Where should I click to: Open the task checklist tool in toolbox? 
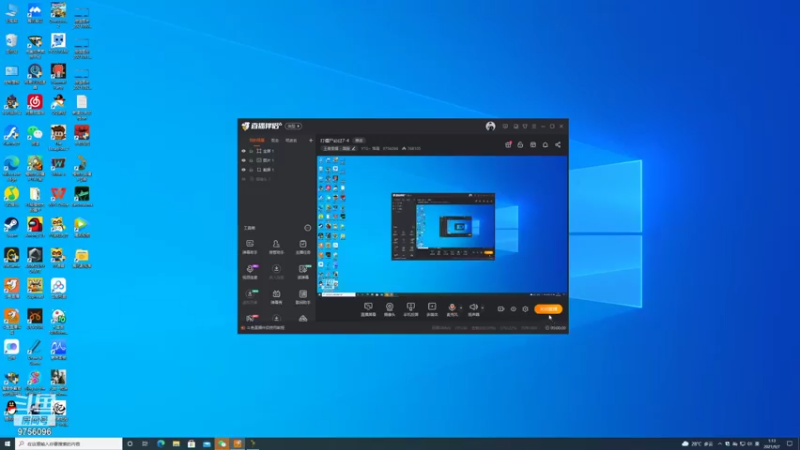point(303,246)
